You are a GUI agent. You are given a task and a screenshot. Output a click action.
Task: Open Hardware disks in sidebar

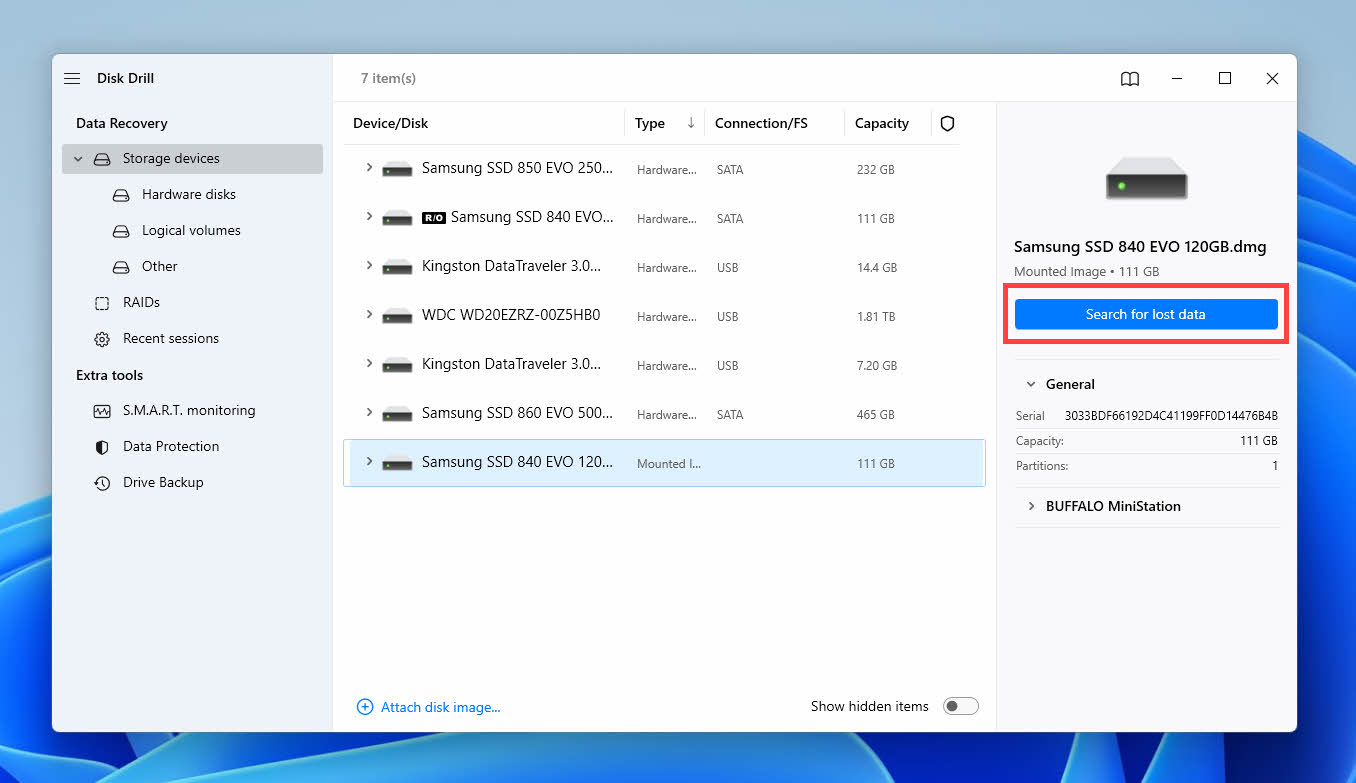pyautogui.click(x=189, y=195)
